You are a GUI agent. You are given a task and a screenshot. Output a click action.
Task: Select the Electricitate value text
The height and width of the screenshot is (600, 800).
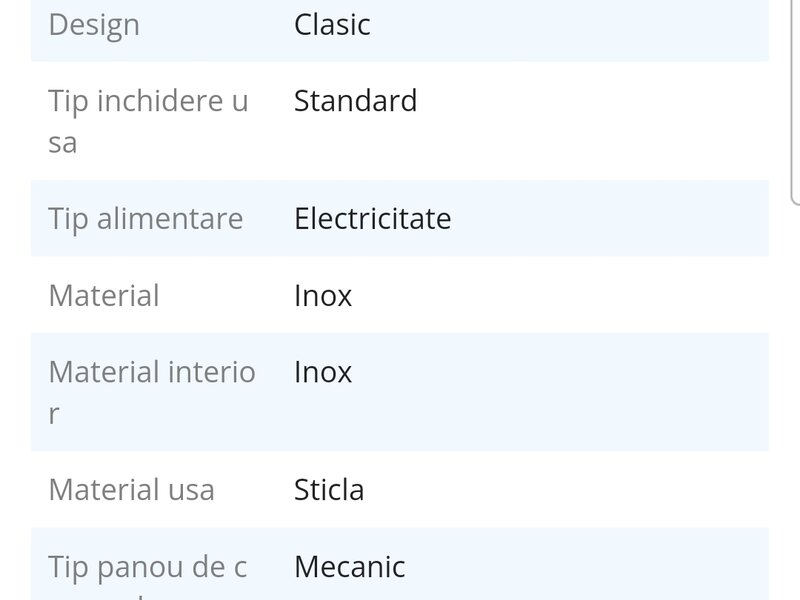click(x=372, y=219)
